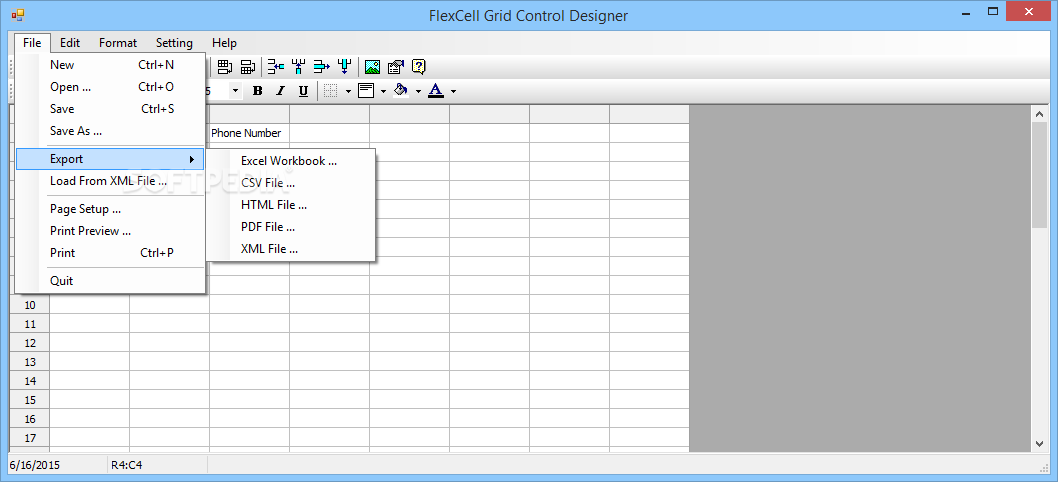This screenshot has height=482, width=1058.
Task: Click the vertical scrollbar up arrow
Action: (1040, 114)
